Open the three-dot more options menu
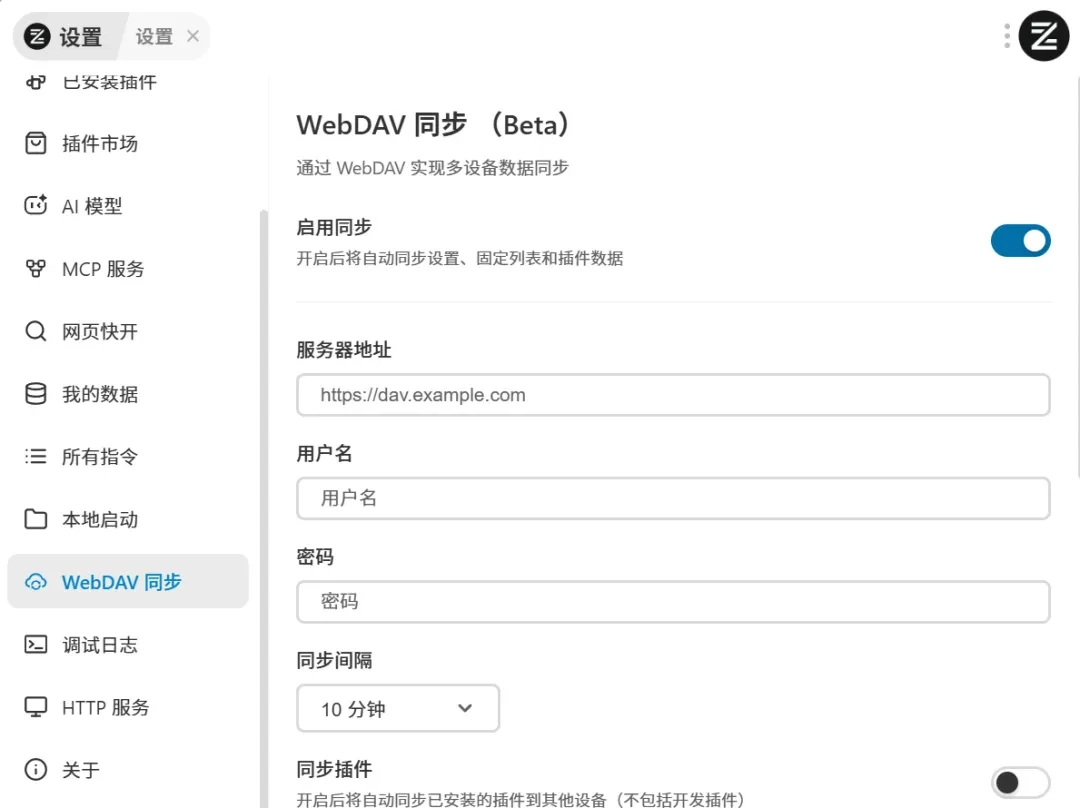The width and height of the screenshot is (1080, 808). pos(1007,36)
